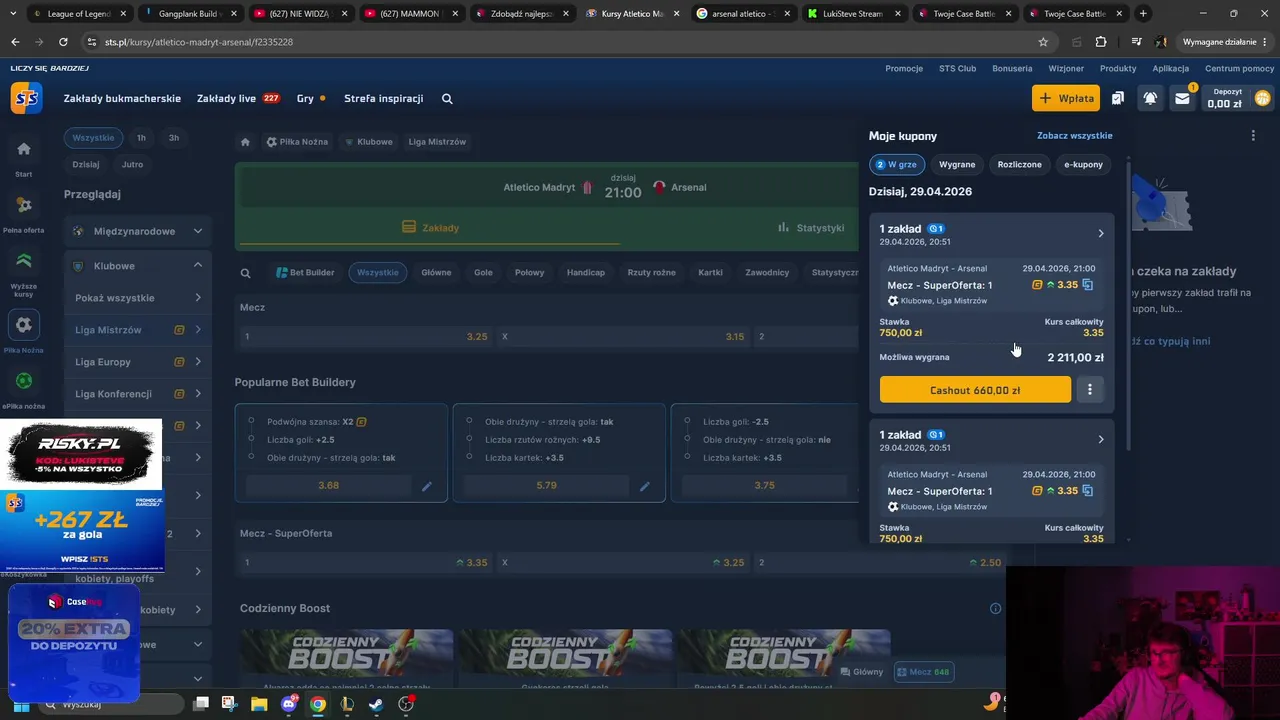Select the Jutro time filter
1280x720 pixels.
click(132, 164)
